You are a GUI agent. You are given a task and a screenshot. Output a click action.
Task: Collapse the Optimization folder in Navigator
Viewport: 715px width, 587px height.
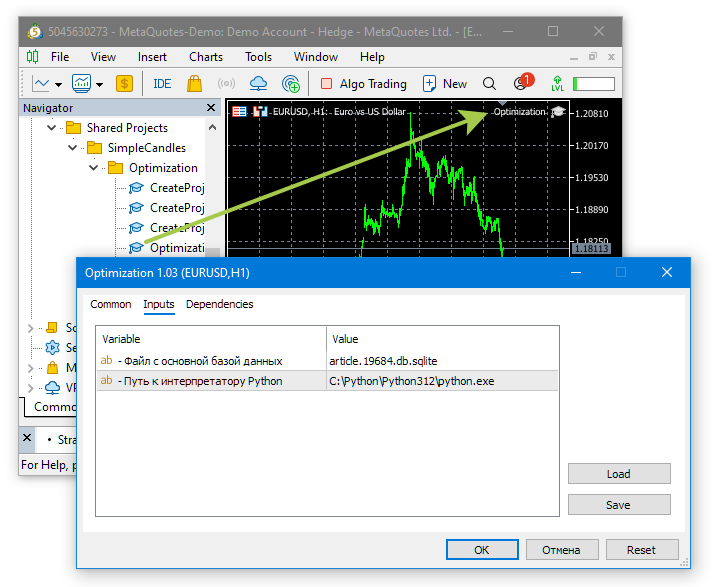(x=93, y=168)
